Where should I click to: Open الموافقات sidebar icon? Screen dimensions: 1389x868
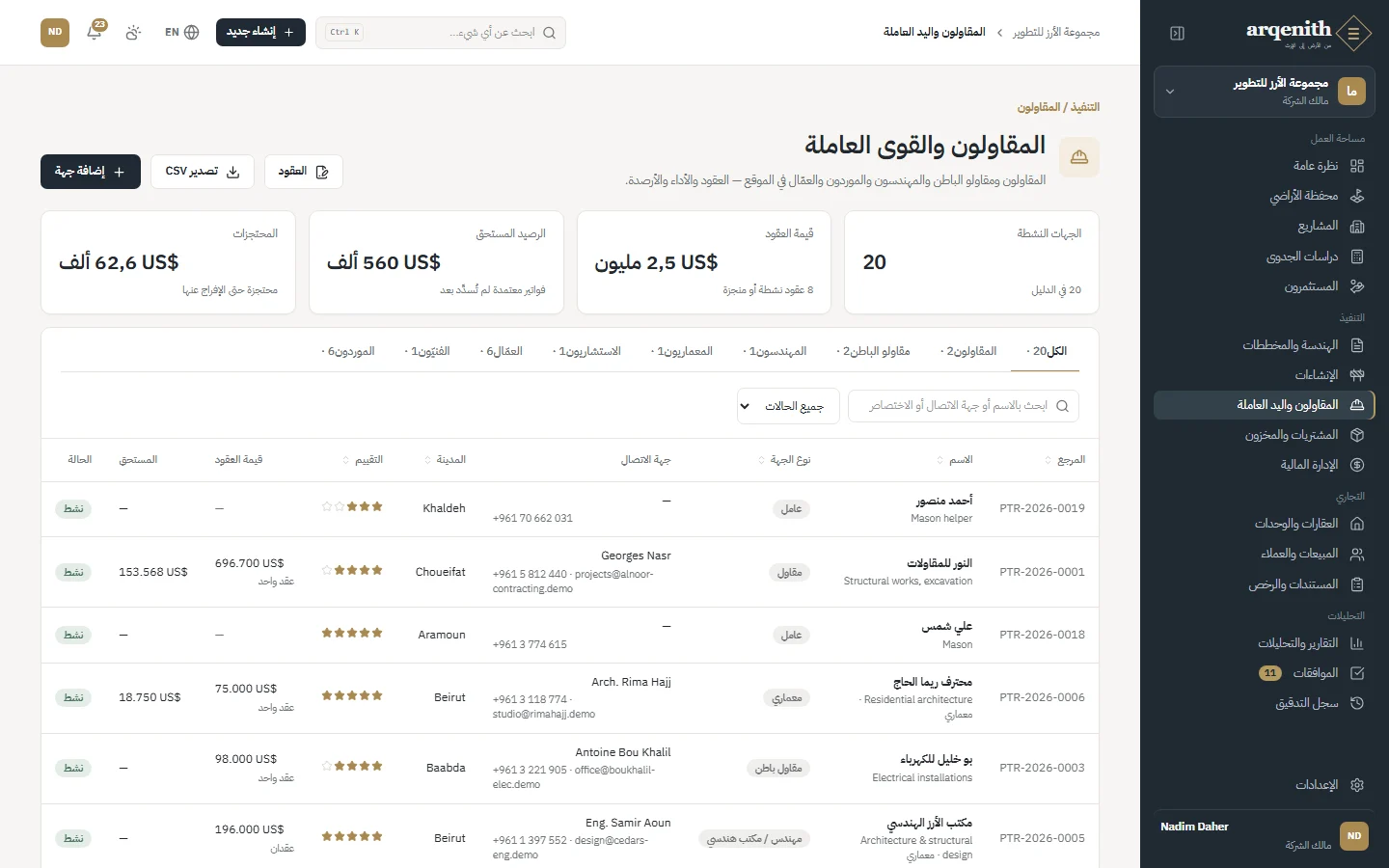point(1357,673)
